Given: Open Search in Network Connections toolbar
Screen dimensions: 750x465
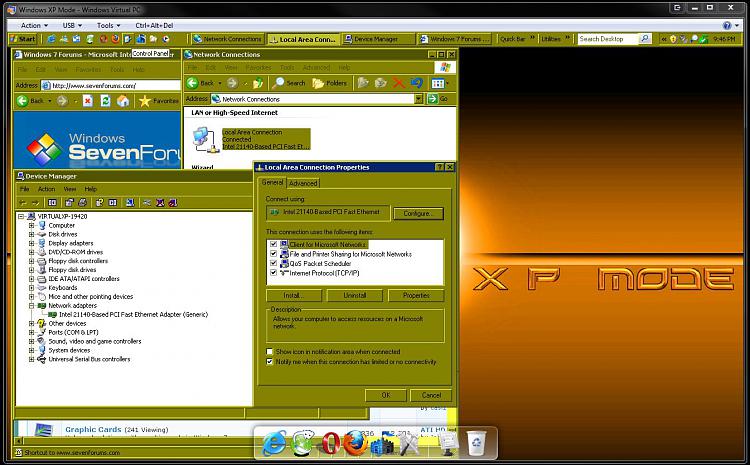Looking at the screenshot, I should (x=289, y=83).
